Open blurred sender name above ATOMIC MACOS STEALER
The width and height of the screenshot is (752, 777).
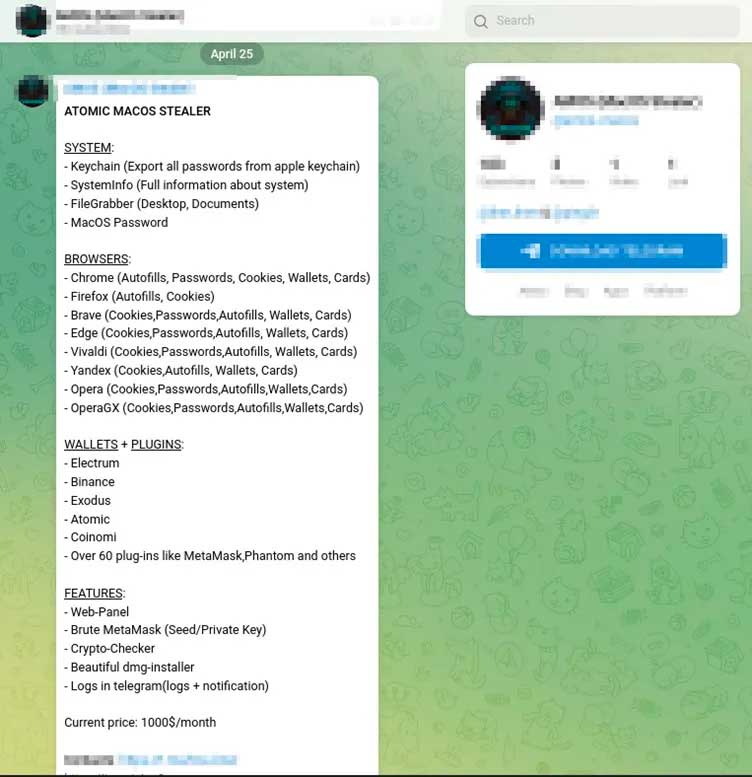click(x=129, y=89)
